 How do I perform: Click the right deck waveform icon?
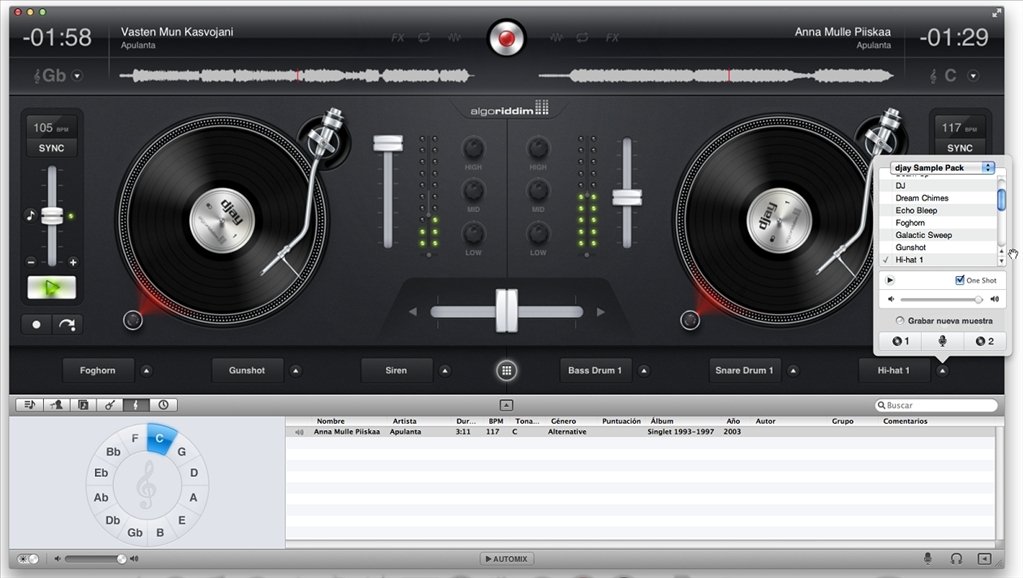(x=557, y=38)
